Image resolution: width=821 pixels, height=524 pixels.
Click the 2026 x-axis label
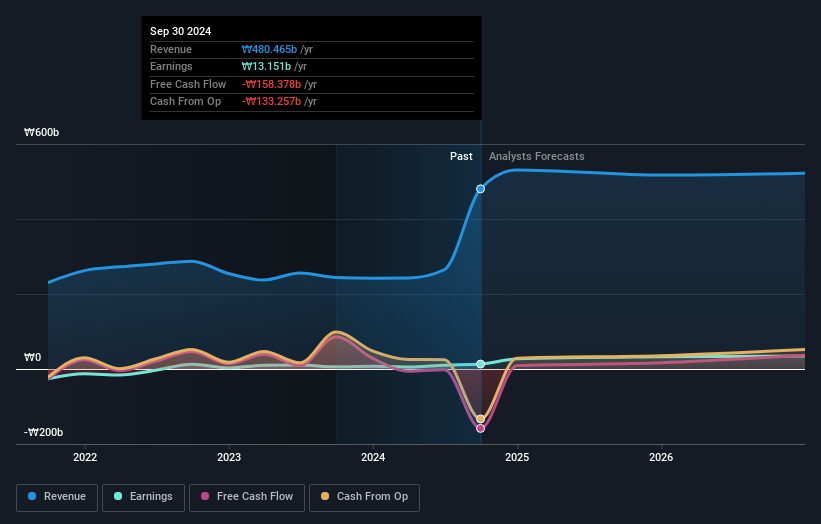661,458
